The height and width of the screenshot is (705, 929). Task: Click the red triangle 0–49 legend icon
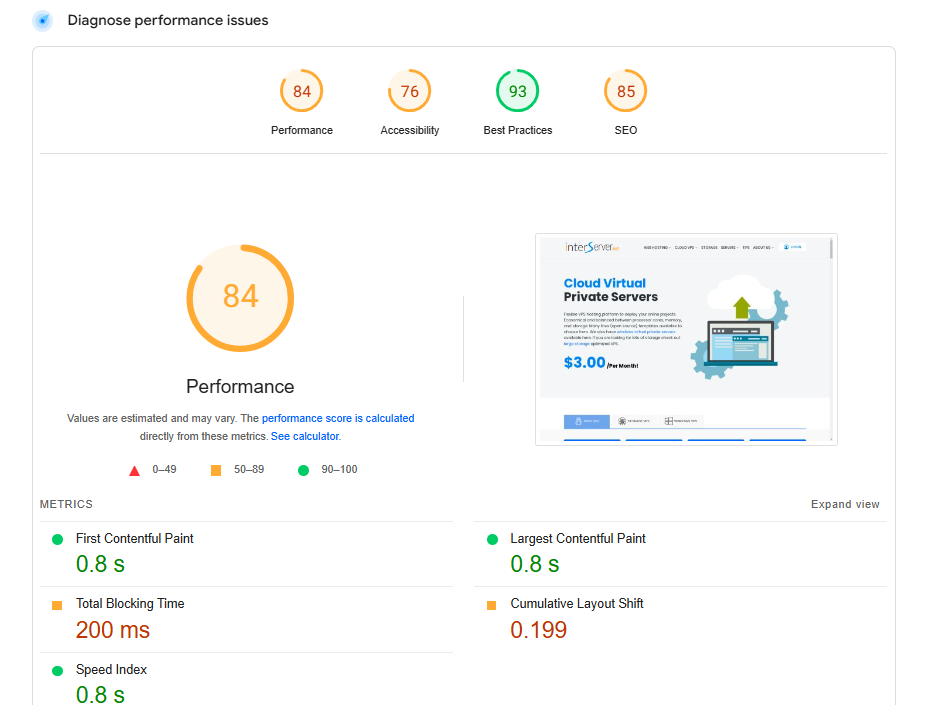tap(134, 471)
